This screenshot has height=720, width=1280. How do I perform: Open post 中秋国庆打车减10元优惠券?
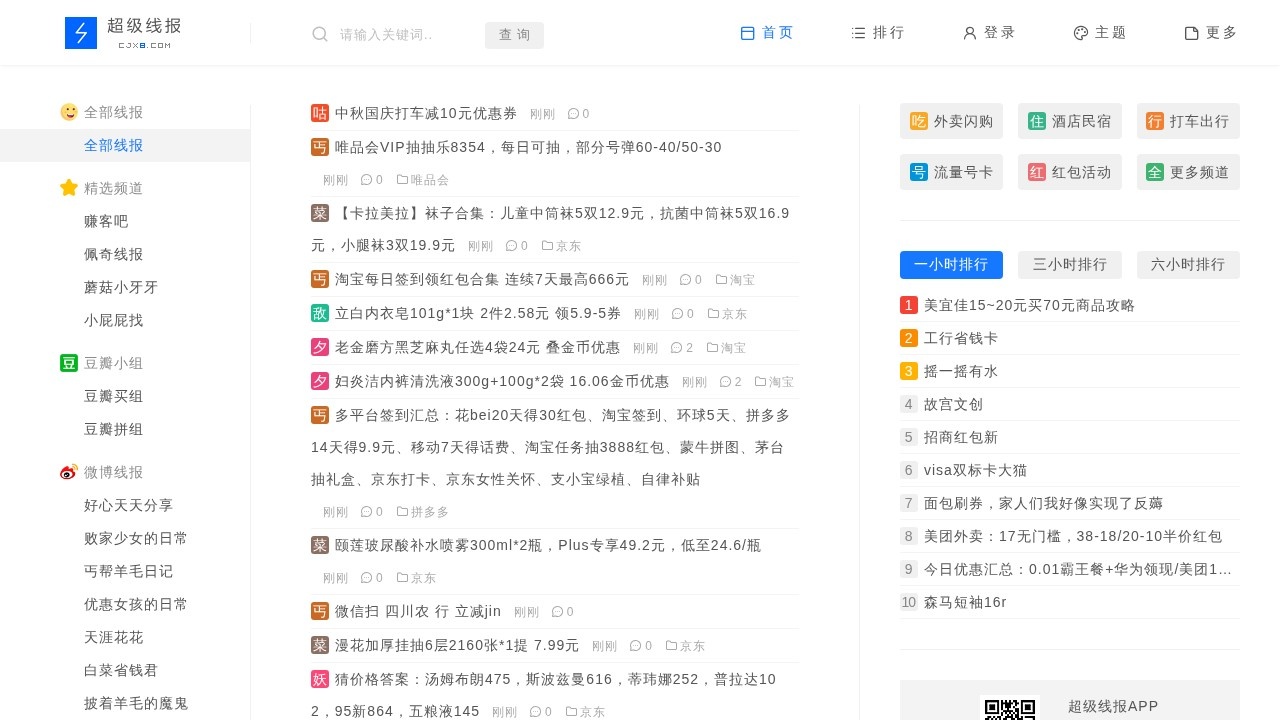click(x=426, y=113)
